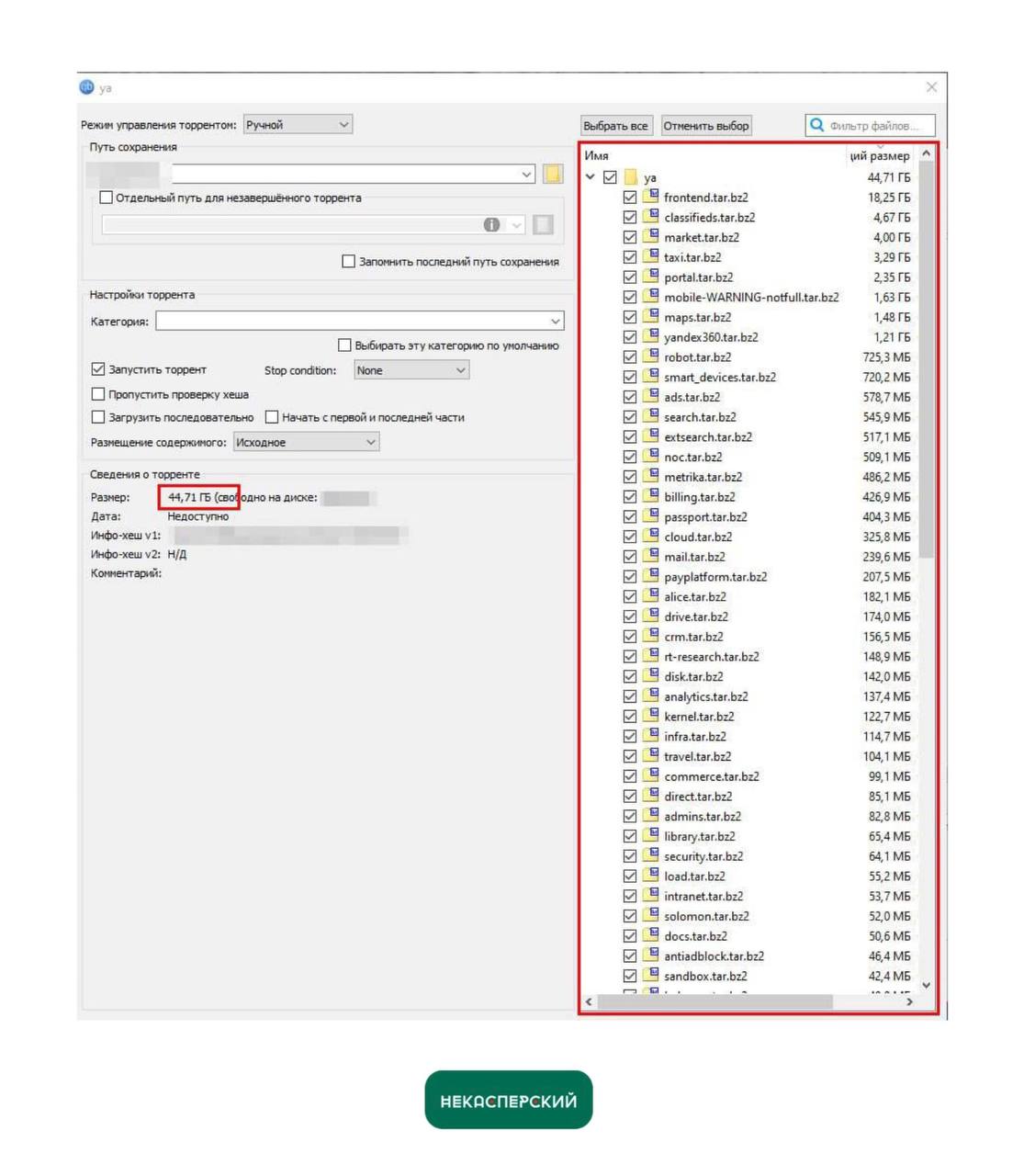
Task: Open the 'Размещение содержимого' dropdown
Action: [306, 442]
